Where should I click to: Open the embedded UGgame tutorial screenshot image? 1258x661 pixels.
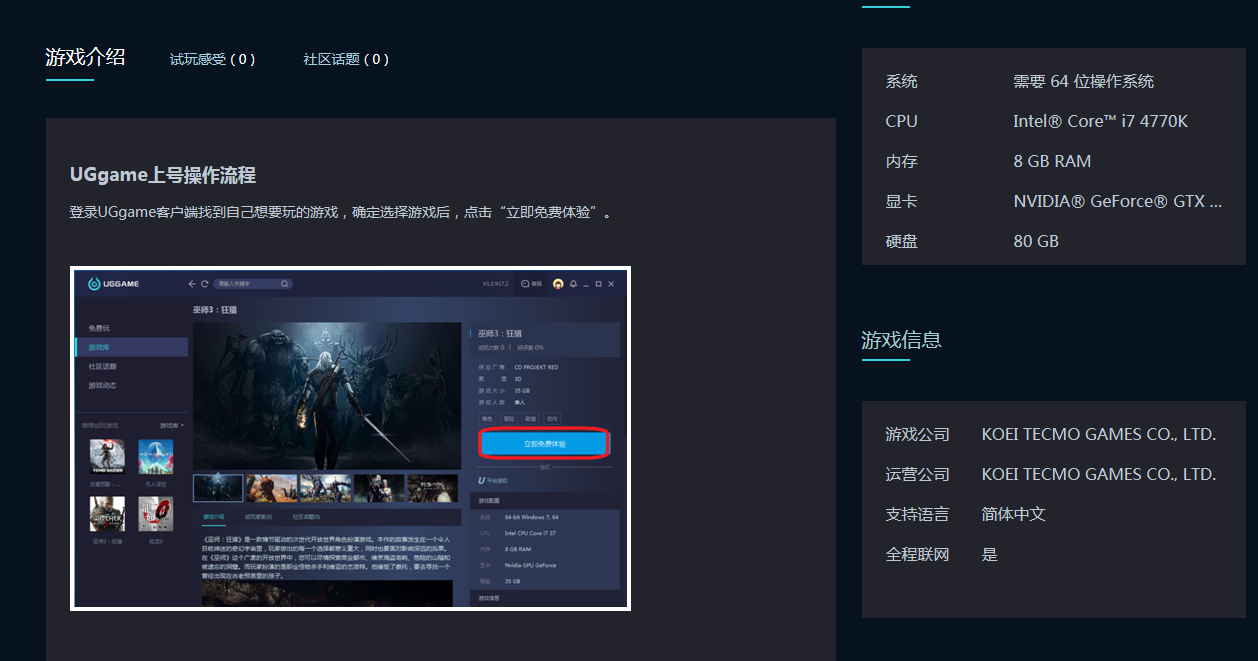tap(350, 438)
